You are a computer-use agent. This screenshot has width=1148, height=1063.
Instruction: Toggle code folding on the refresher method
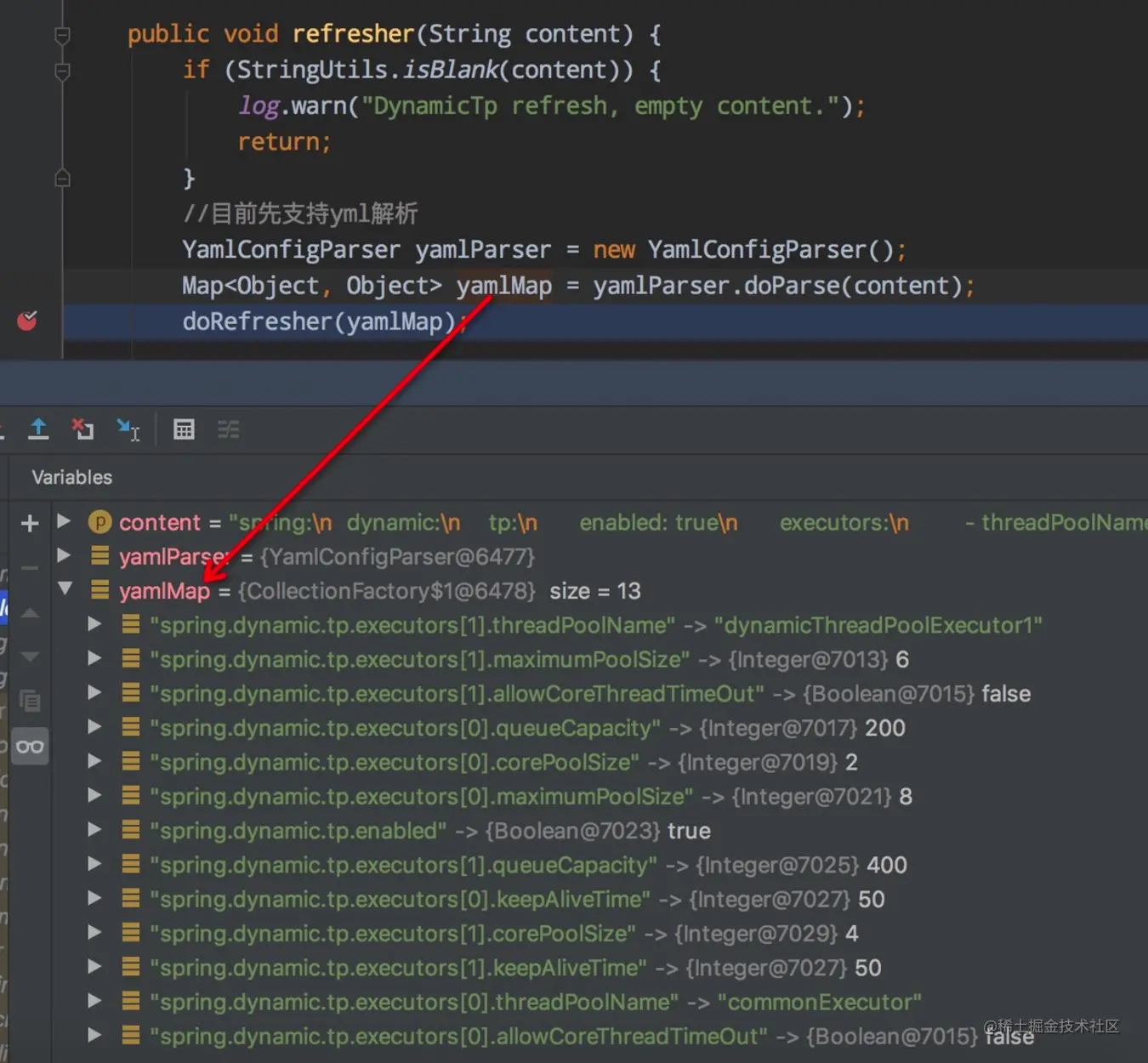62,35
